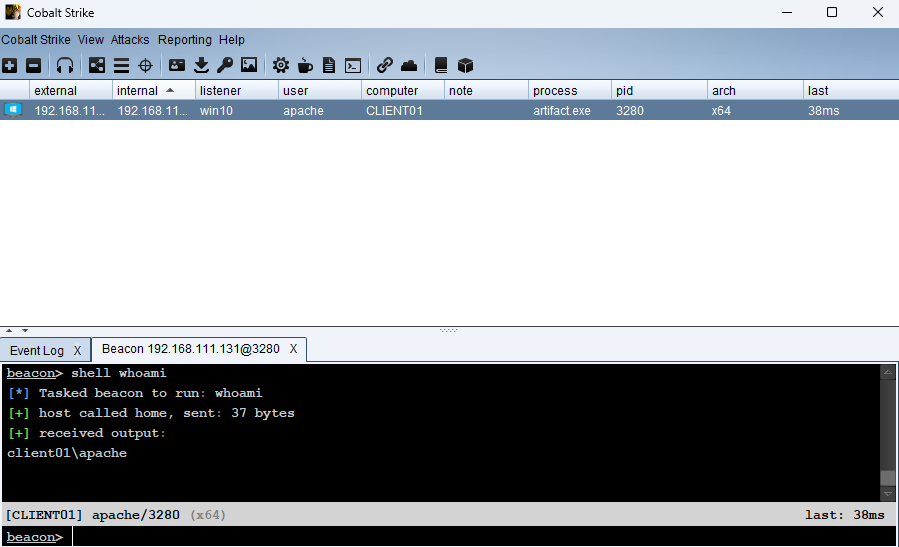This screenshot has height=547, width=899.
Task: Click the minus disconnect icon in toolbar
Action: (x=33, y=66)
